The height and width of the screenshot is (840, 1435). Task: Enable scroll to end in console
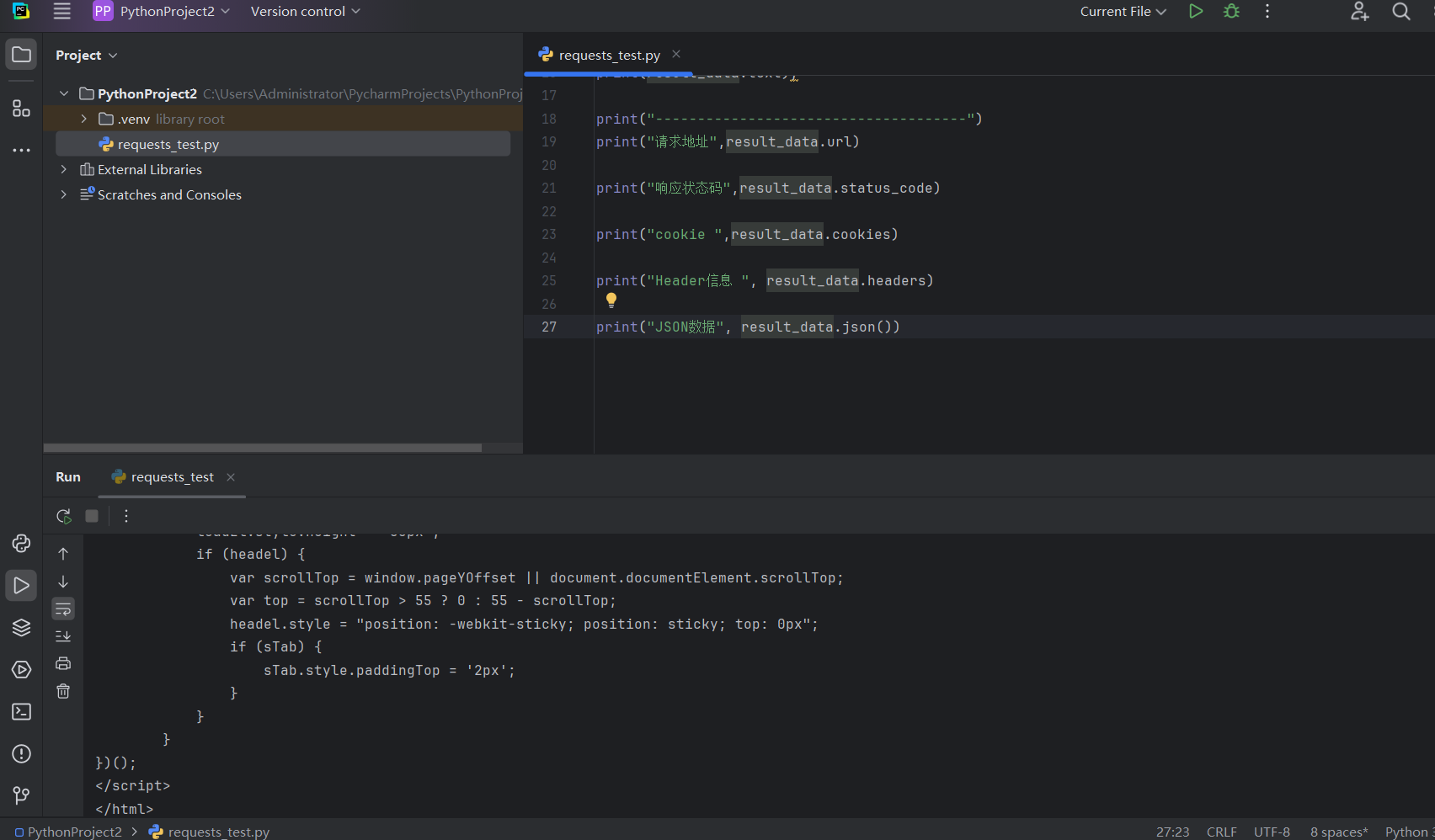[63, 636]
